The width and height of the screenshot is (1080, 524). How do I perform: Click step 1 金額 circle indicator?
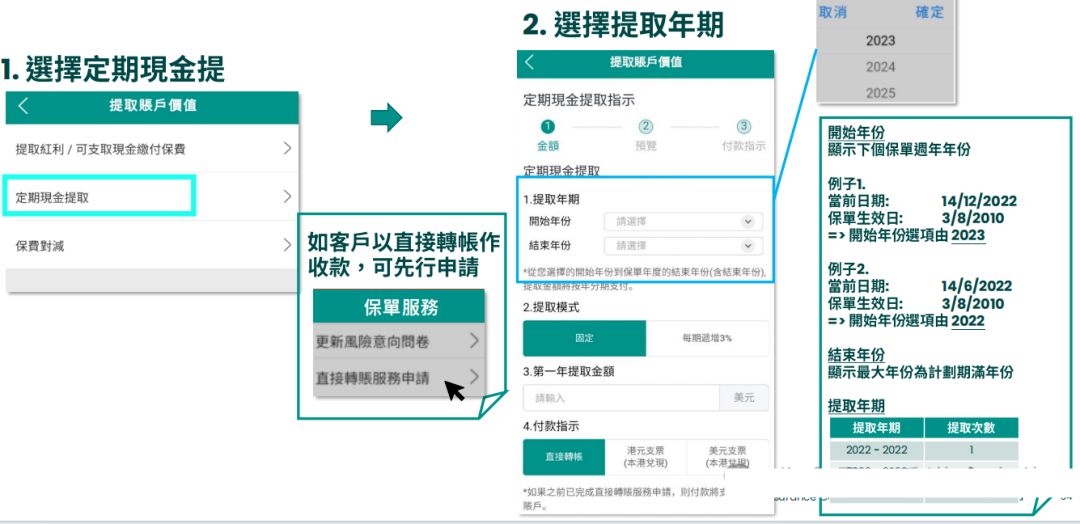click(x=547, y=127)
